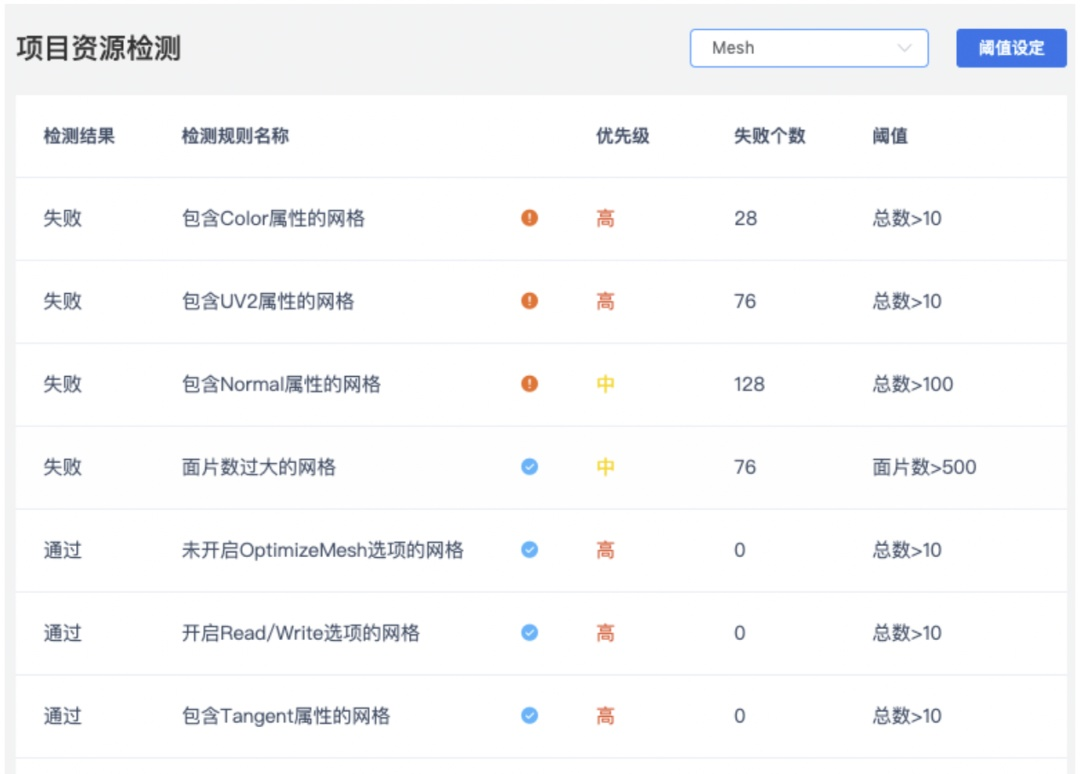This screenshot has height=774, width=1080.
Task: Click the 检测结果 column header
Action: [79, 136]
